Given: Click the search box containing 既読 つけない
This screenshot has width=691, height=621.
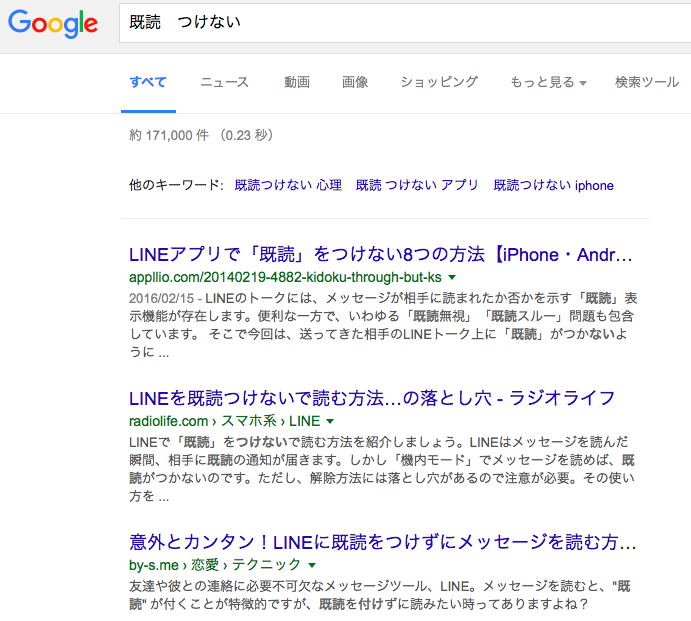Looking at the screenshot, I should (405, 22).
